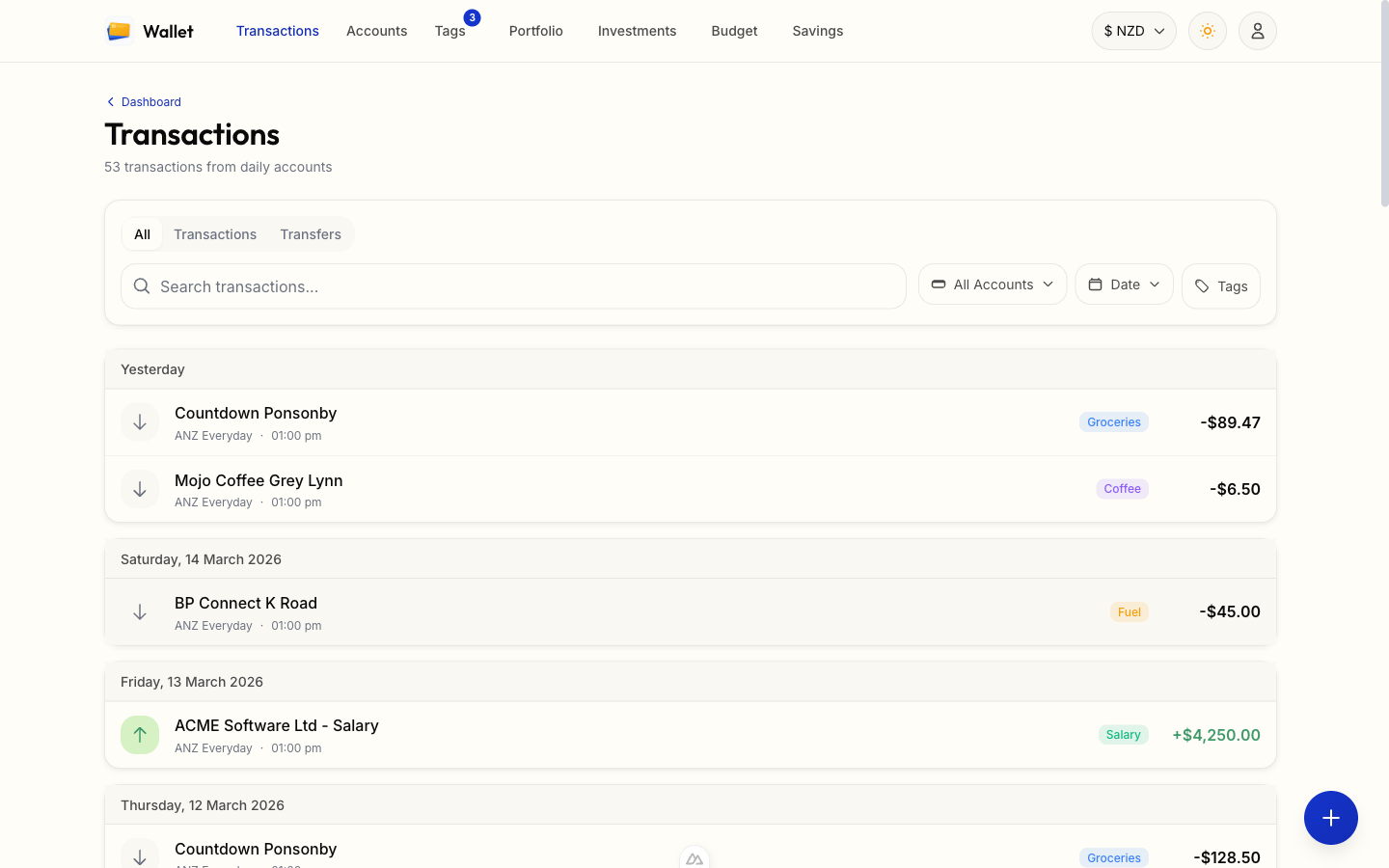Open the Budget section
This screenshot has height=868, width=1389.
734,31
